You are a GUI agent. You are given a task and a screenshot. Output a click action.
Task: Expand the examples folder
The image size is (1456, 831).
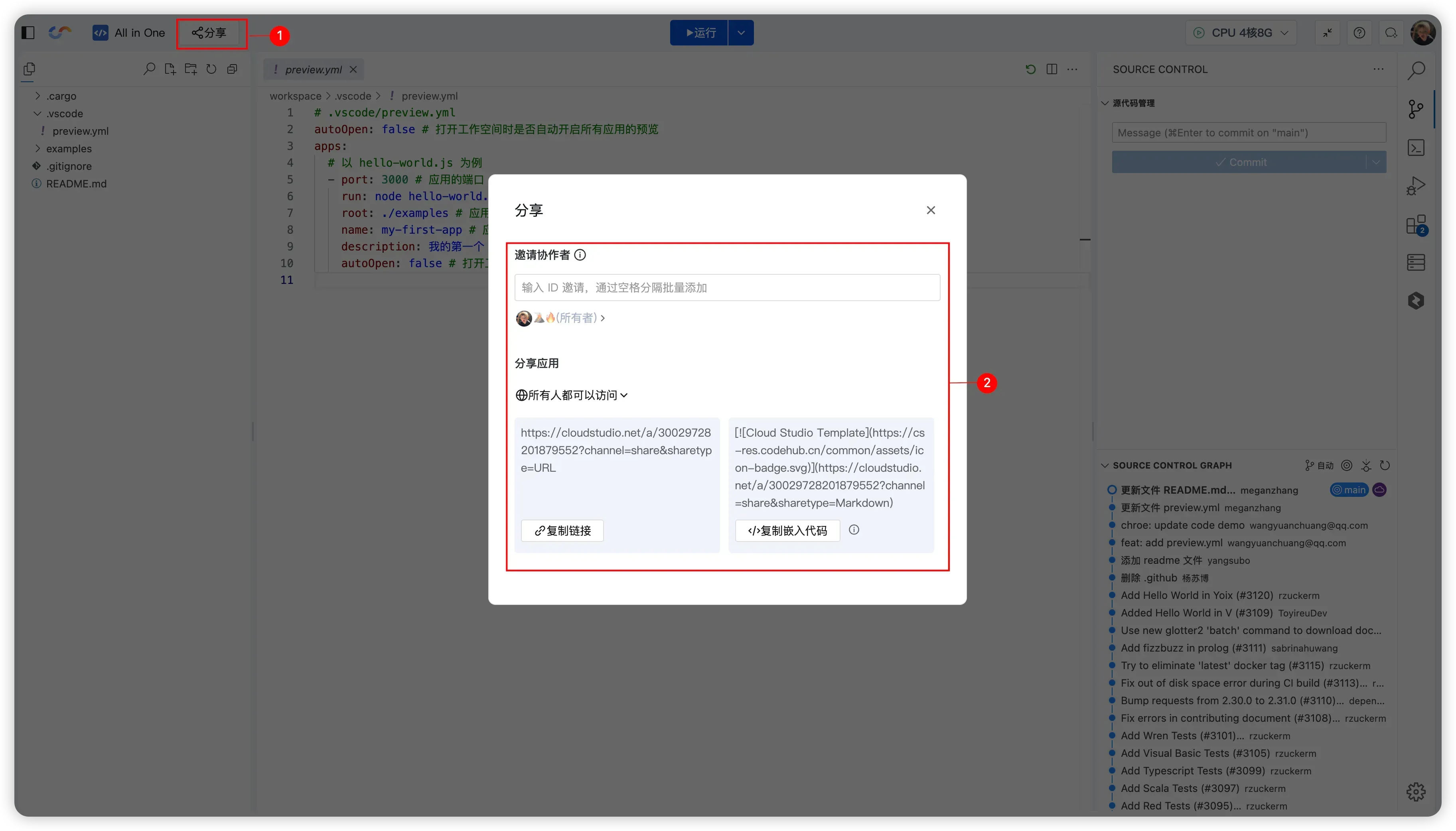(69, 148)
